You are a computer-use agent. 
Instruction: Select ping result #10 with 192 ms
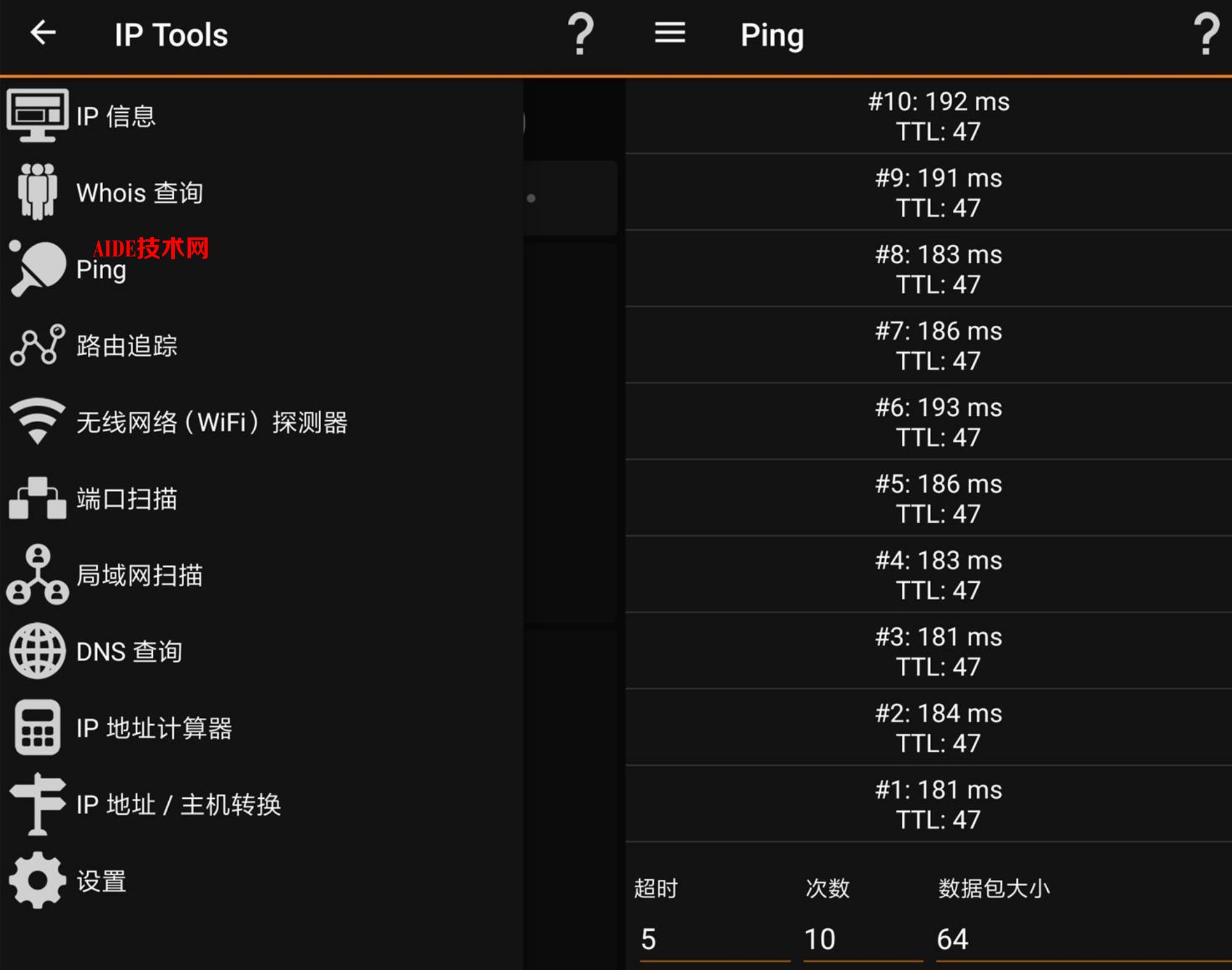(938, 117)
